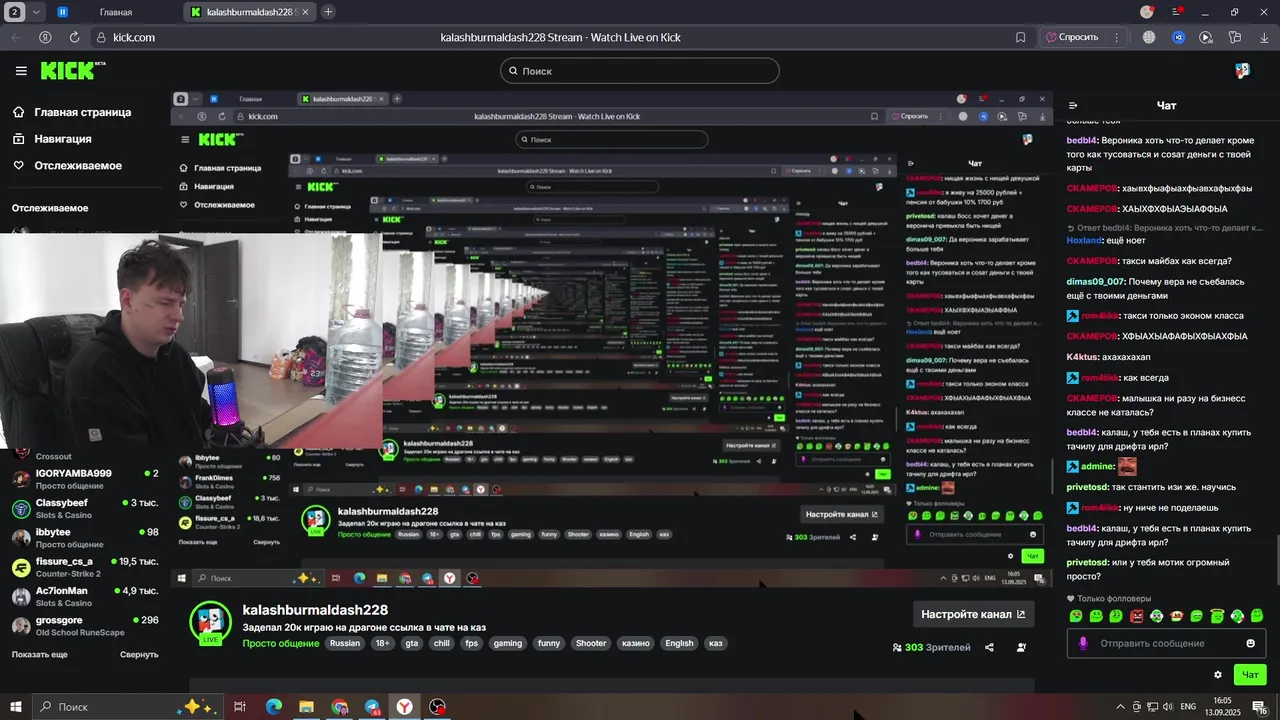Open the emoji picker in the message box

coord(1250,643)
